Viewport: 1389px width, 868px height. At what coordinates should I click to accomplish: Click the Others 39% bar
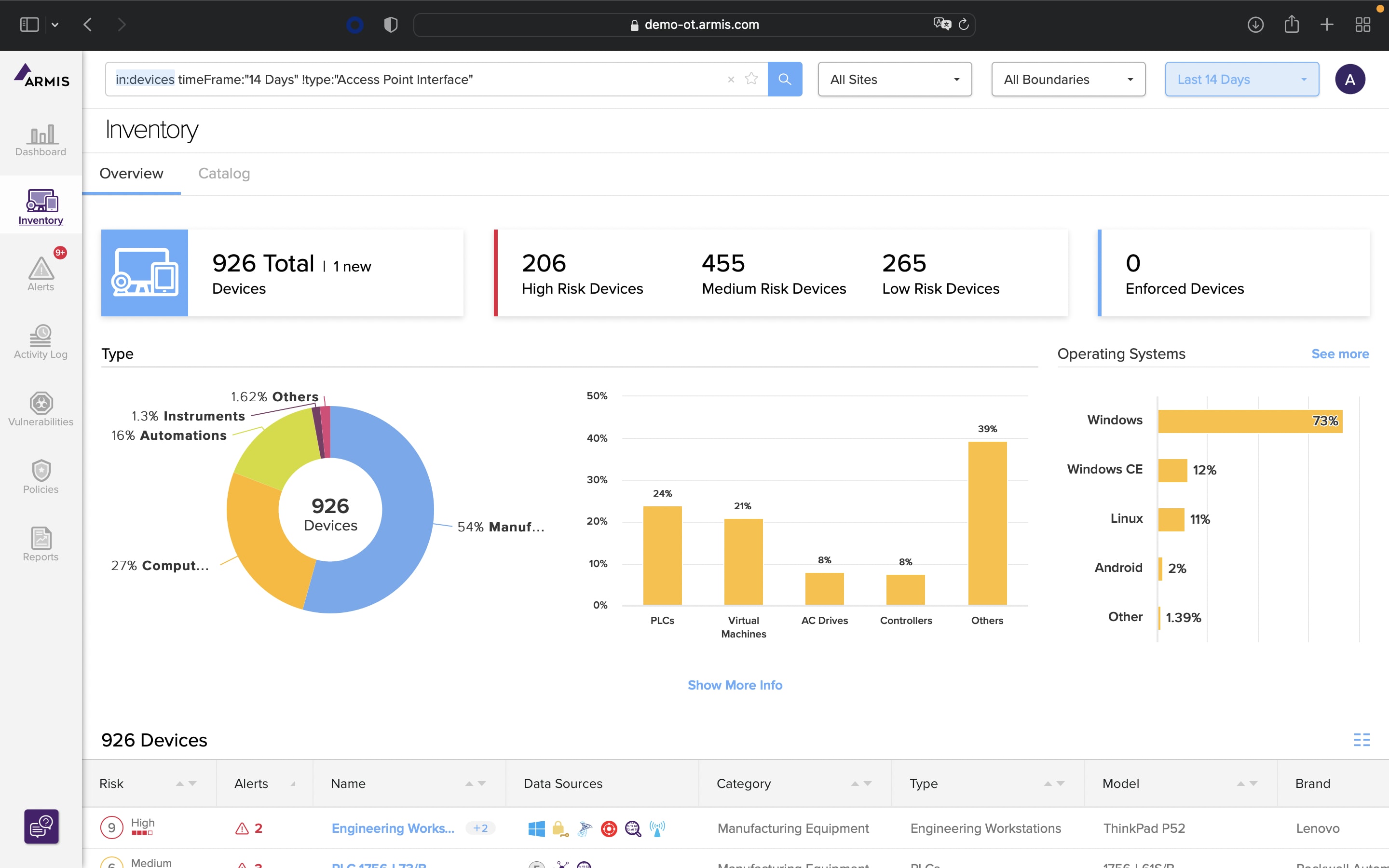(987, 523)
